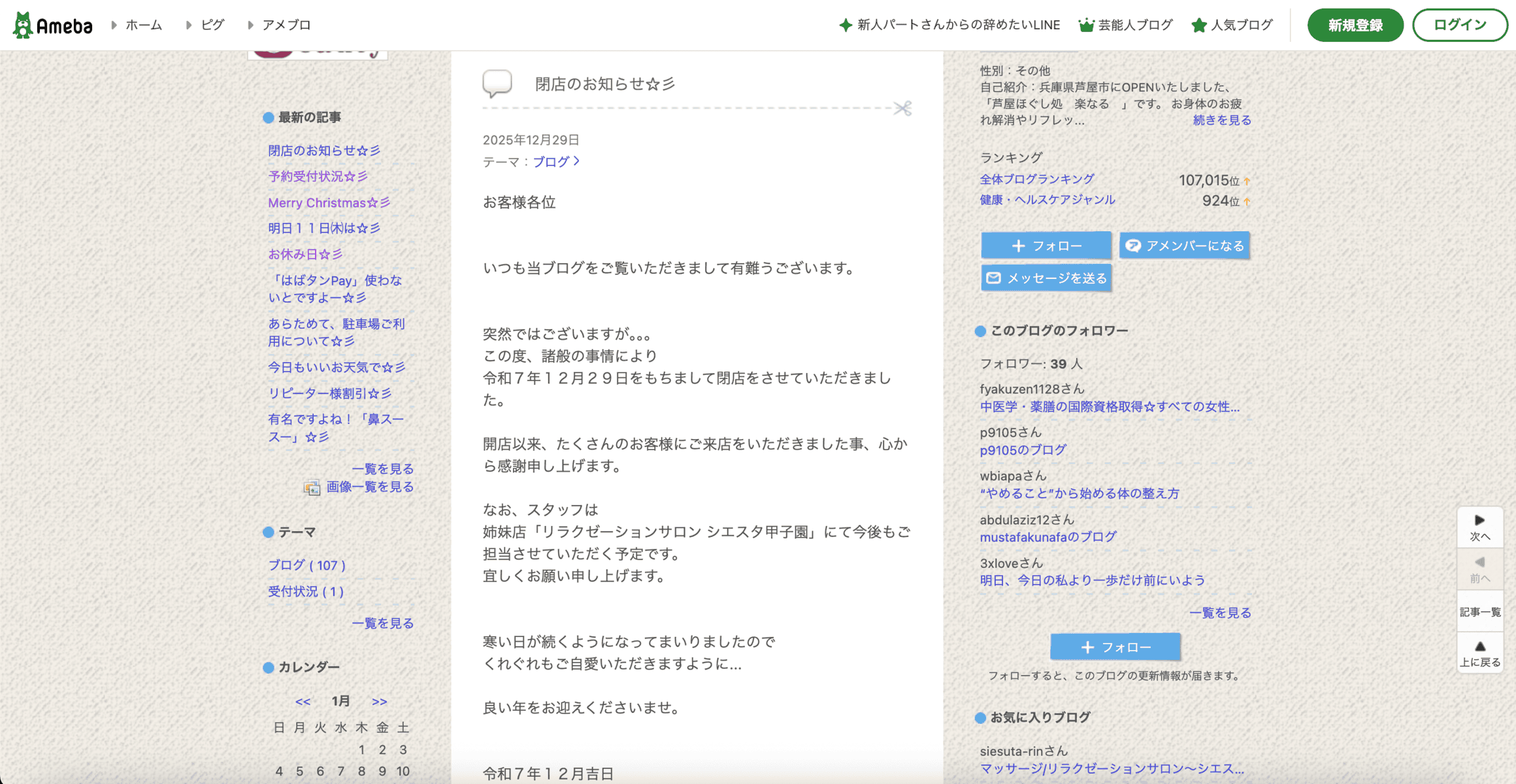Viewport: 1516px width, 784px height.
Task: Open the ブログ theme chevron link
Action: point(556,161)
